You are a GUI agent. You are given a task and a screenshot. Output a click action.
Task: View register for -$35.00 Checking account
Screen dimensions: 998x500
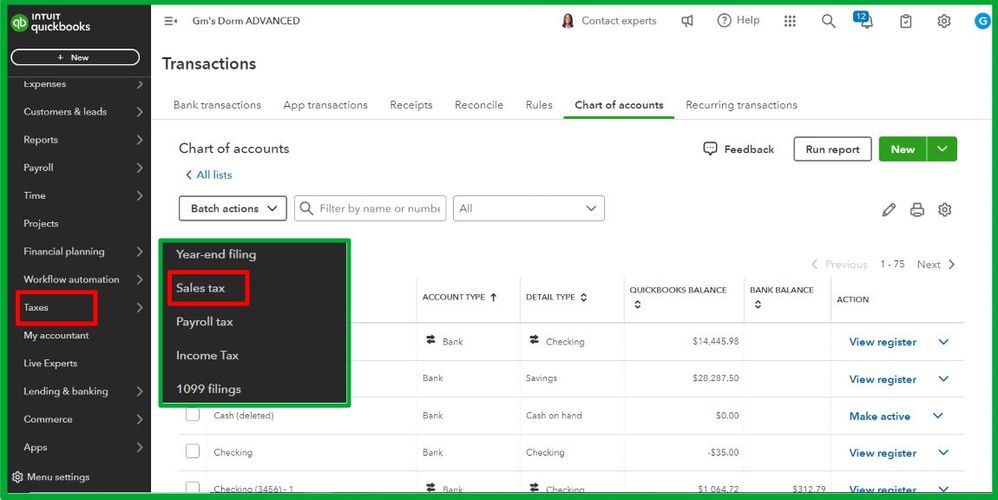tap(883, 453)
